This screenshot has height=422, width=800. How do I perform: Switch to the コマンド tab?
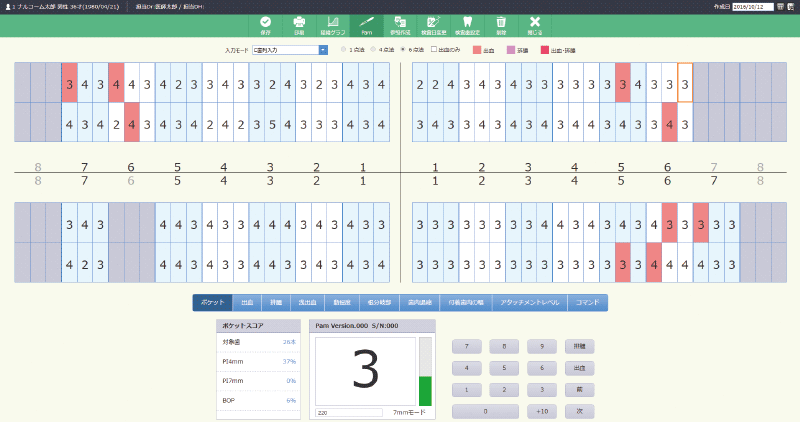(x=587, y=303)
